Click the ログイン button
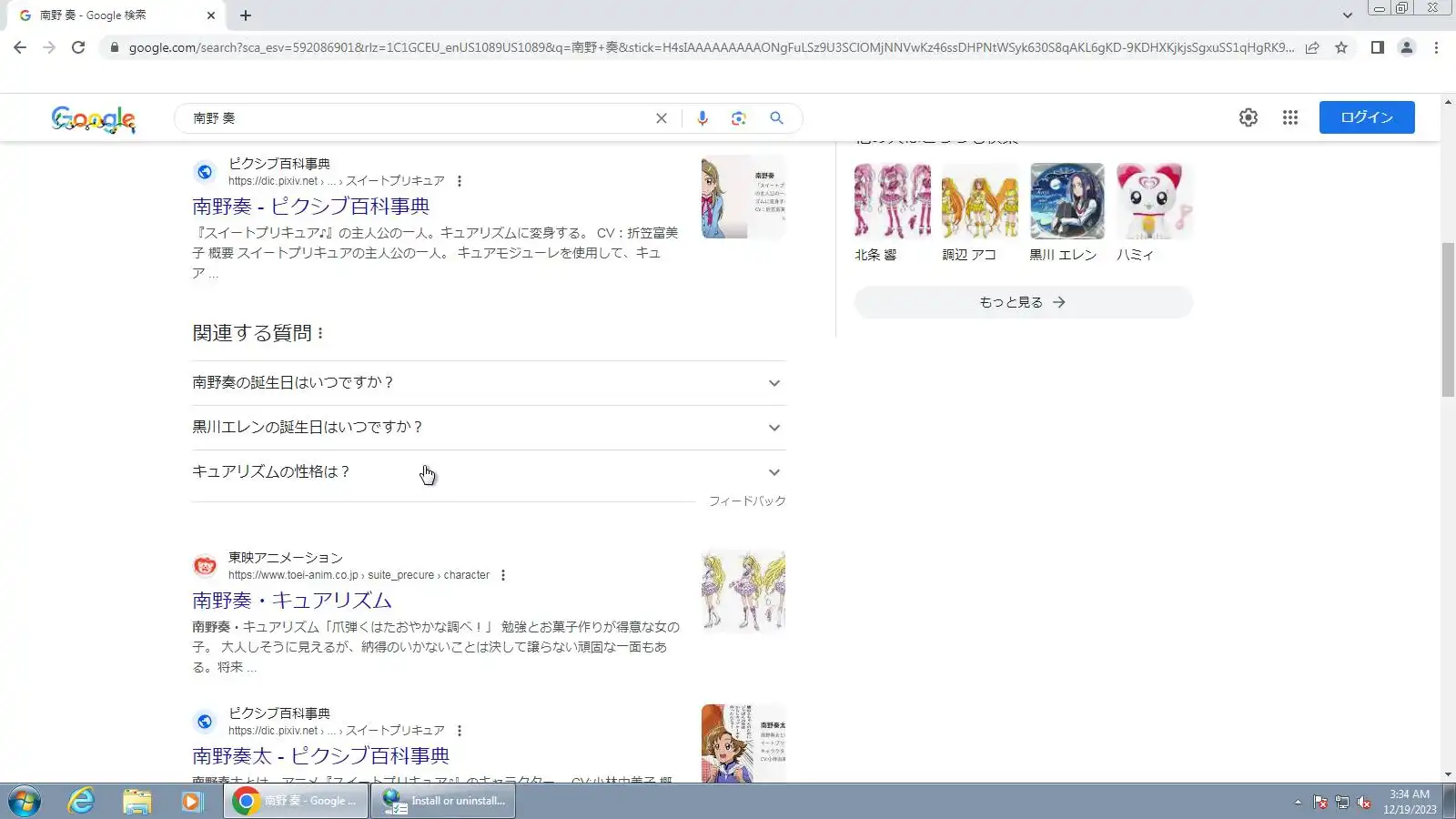Viewport: 1456px width, 819px height. coord(1367,117)
